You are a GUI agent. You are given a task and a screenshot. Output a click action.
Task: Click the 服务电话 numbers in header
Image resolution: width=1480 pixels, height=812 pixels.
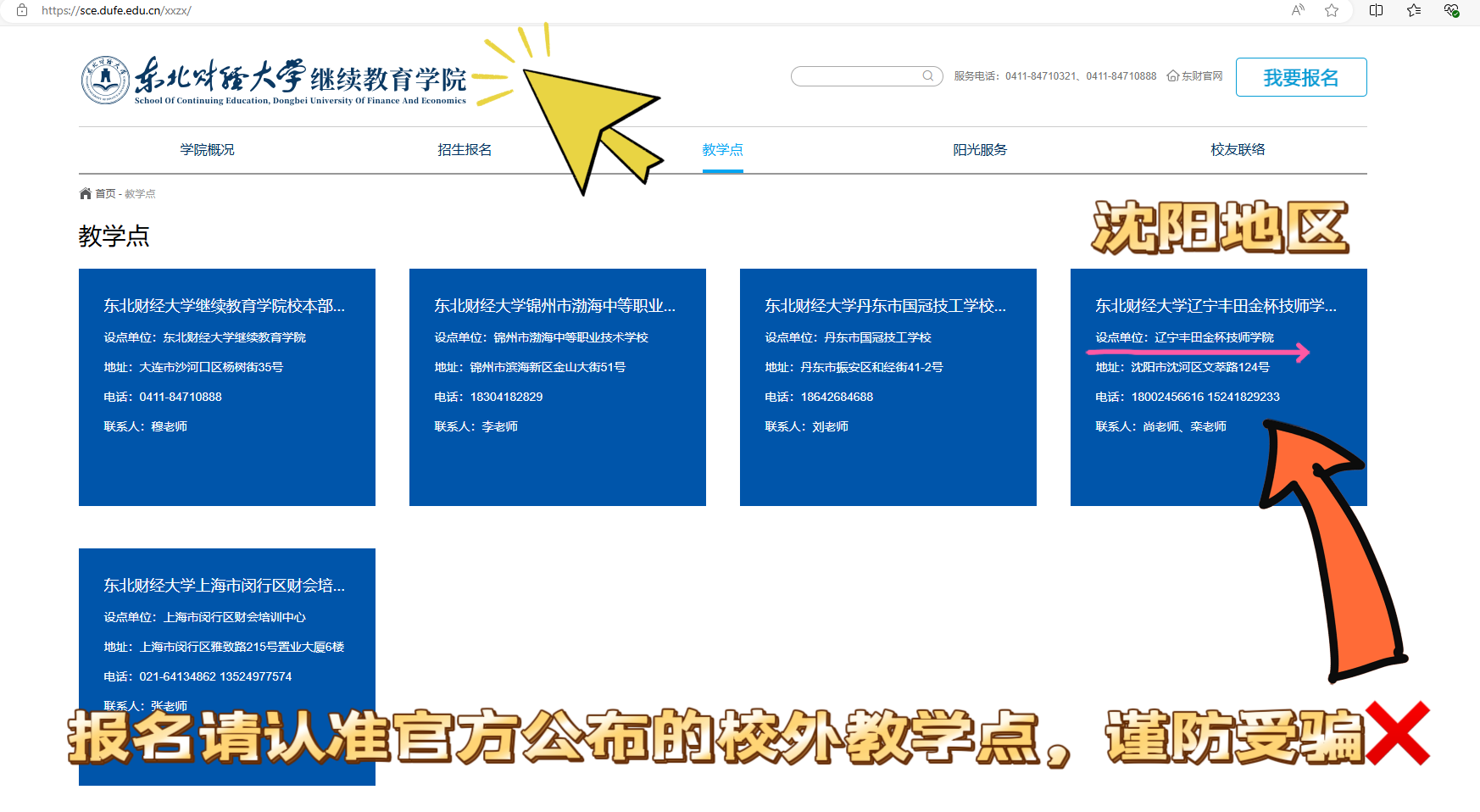1055,76
